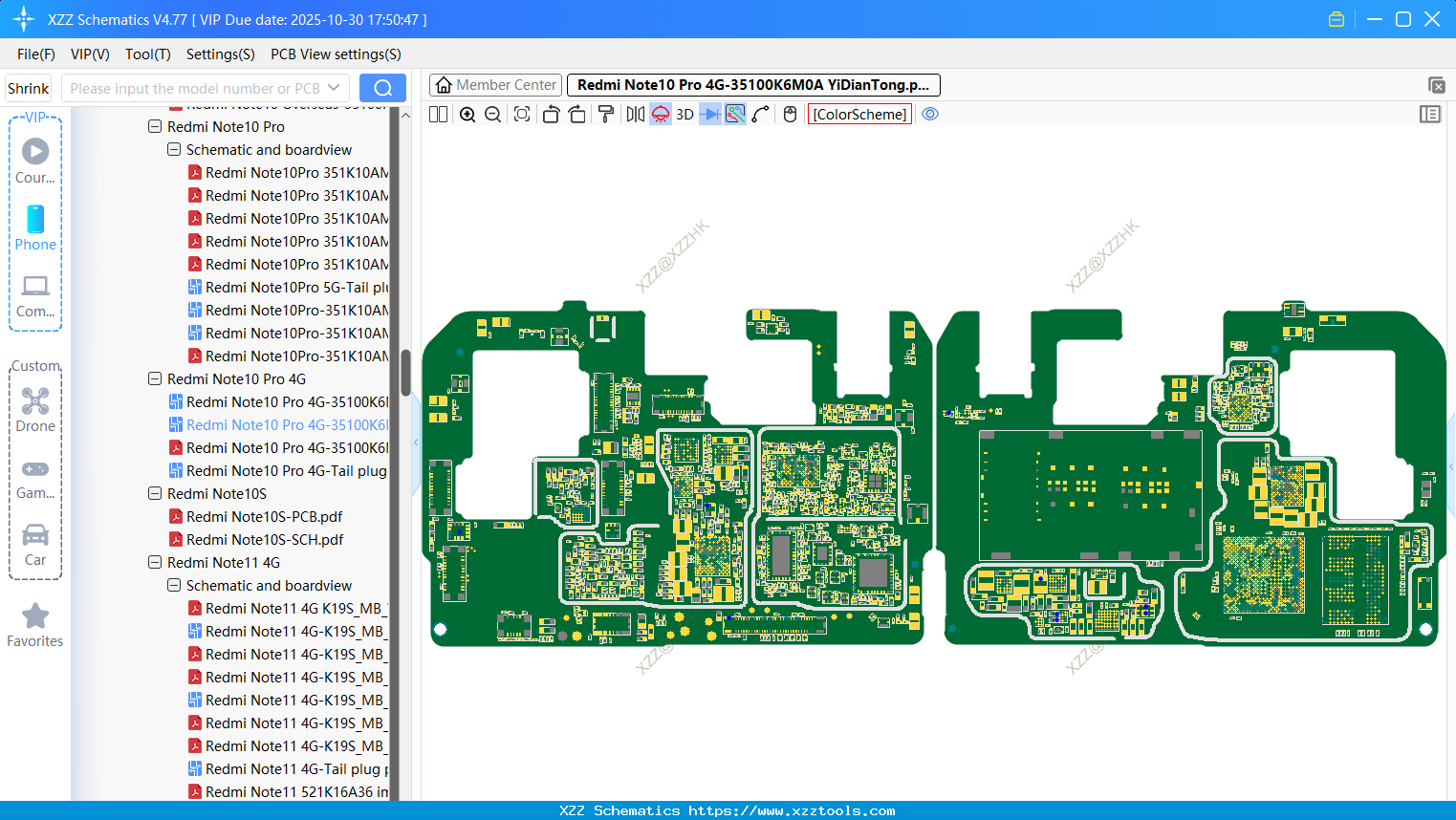Click the zoom out magnifier icon
The image size is (1456, 820).
coord(493,115)
